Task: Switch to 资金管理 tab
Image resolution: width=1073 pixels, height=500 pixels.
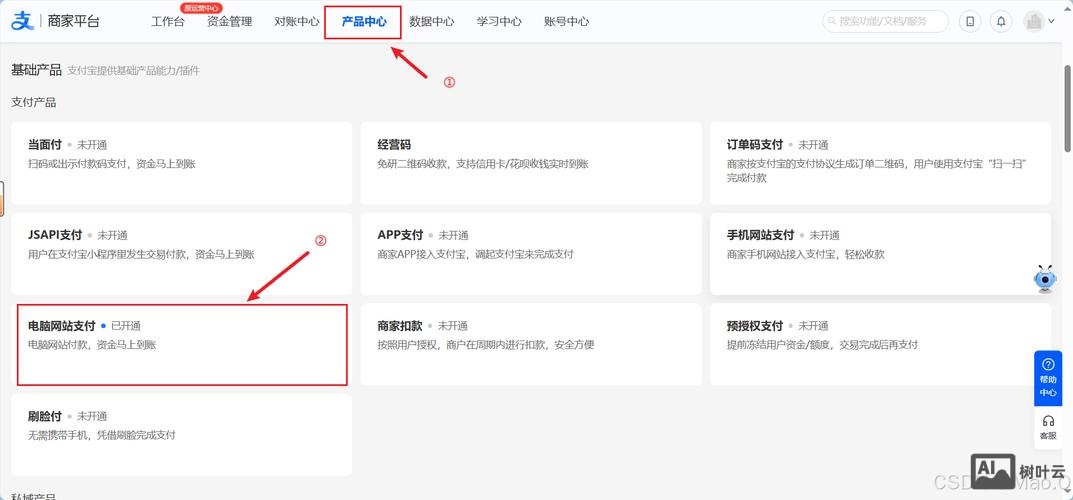Action: pos(230,21)
